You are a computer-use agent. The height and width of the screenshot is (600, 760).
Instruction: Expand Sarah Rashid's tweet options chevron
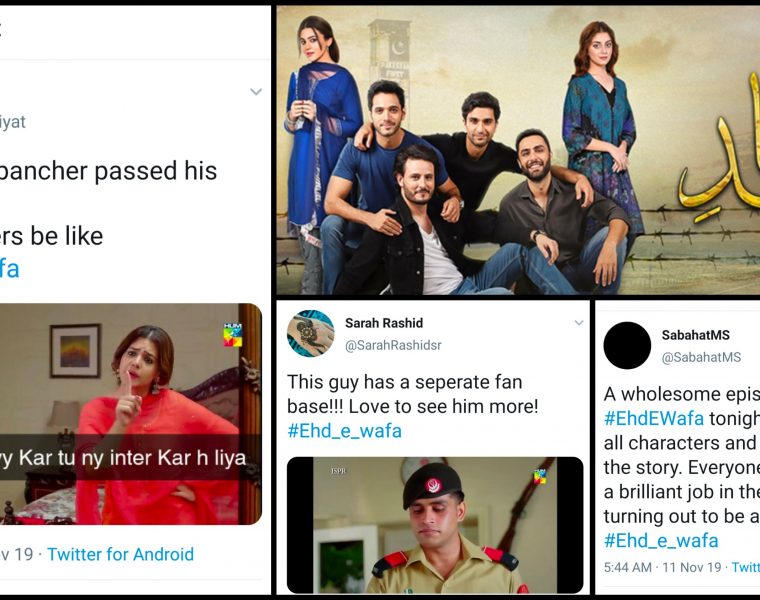(578, 323)
